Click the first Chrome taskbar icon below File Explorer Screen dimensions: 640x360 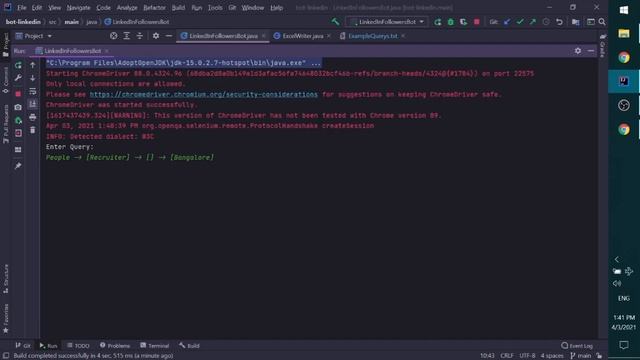click(x=624, y=58)
